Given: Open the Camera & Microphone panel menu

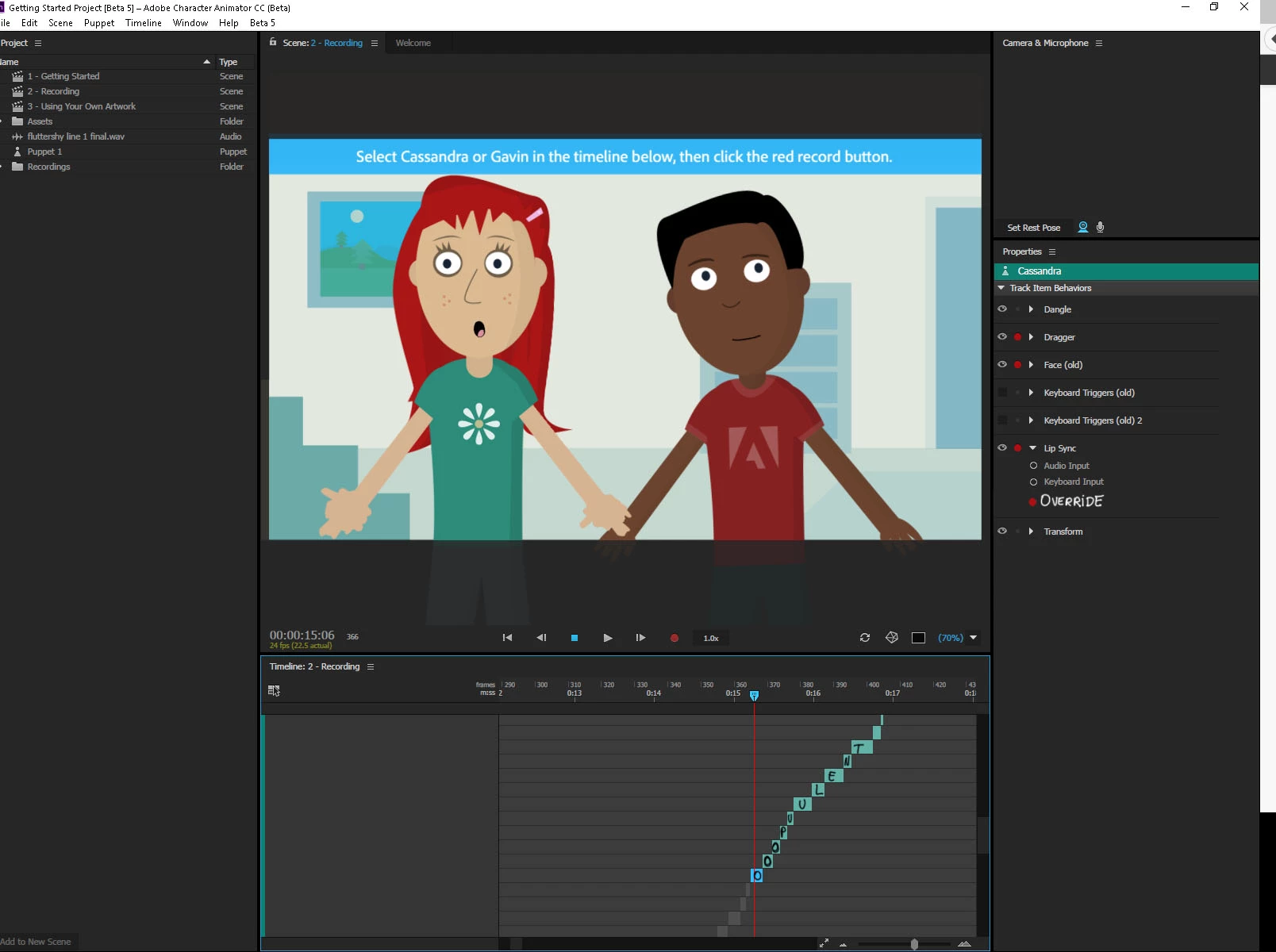Looking at the screenshot, I should click(x=1099, y=43).
